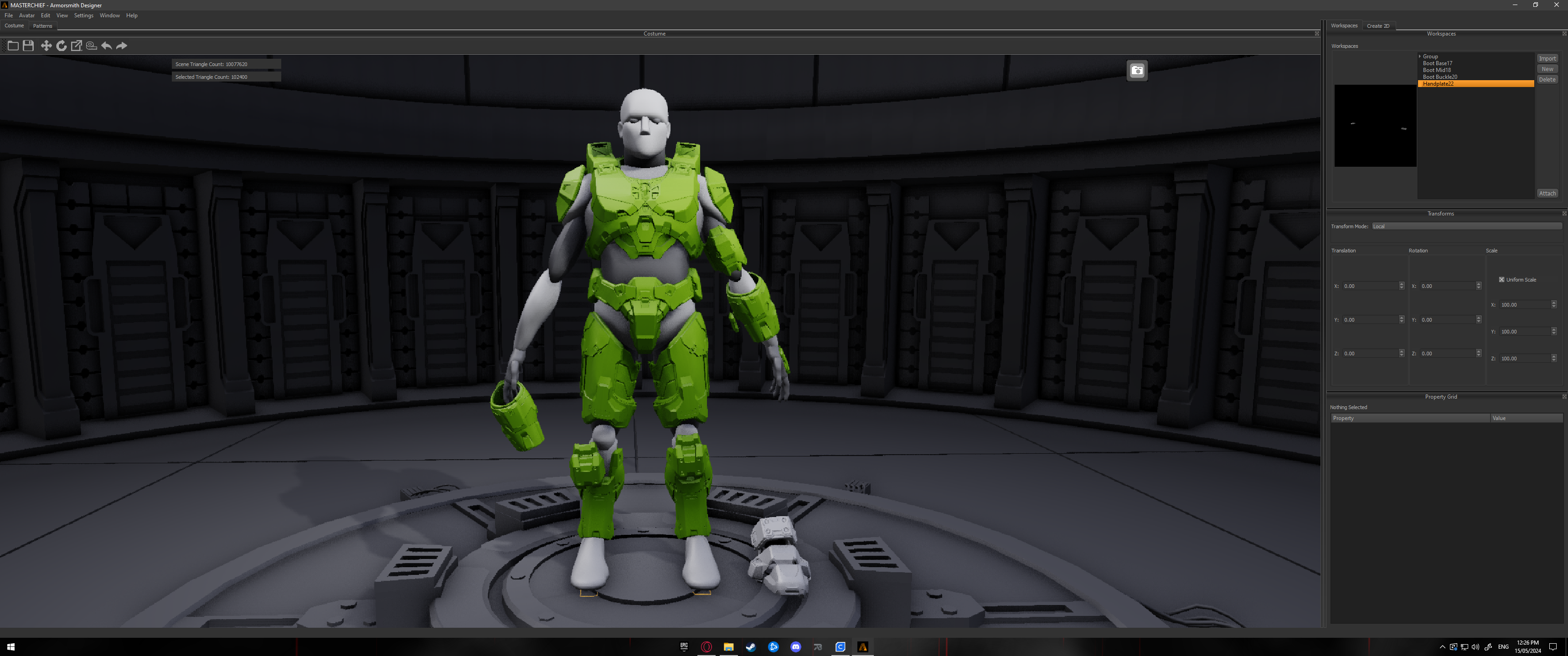This screenshot has width=1568, height=656.
Task: Switch to the Create 2D tab
Action: pyautogui.click(x=1377, y=26)
